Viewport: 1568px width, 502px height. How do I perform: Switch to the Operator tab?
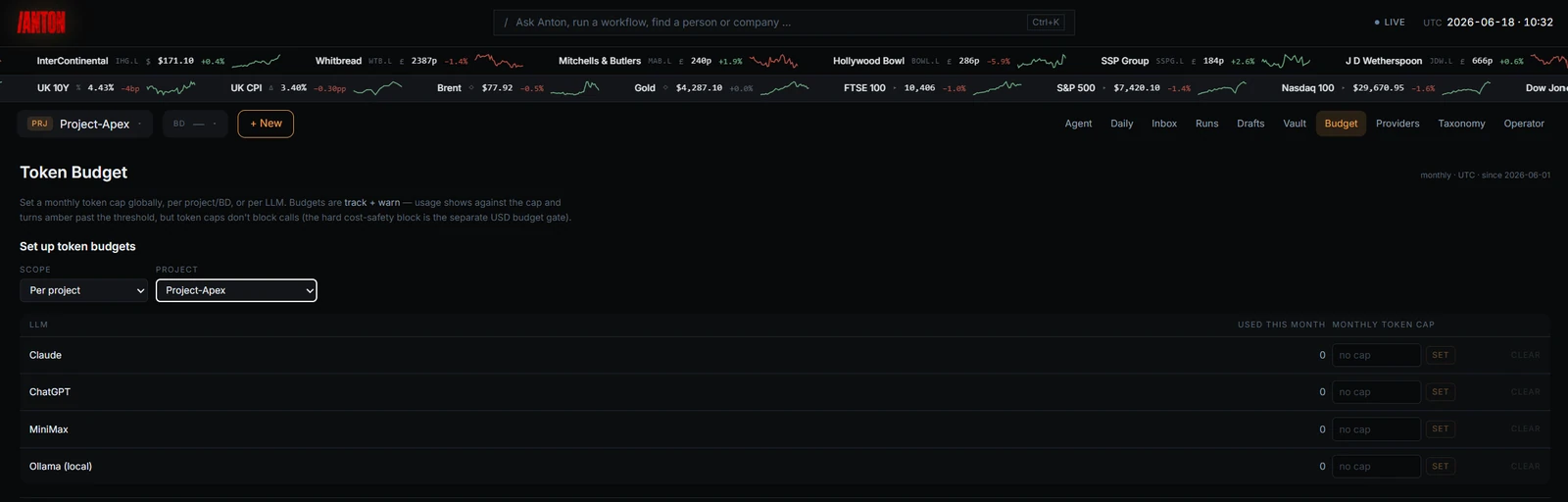(x=1524, y=124)
